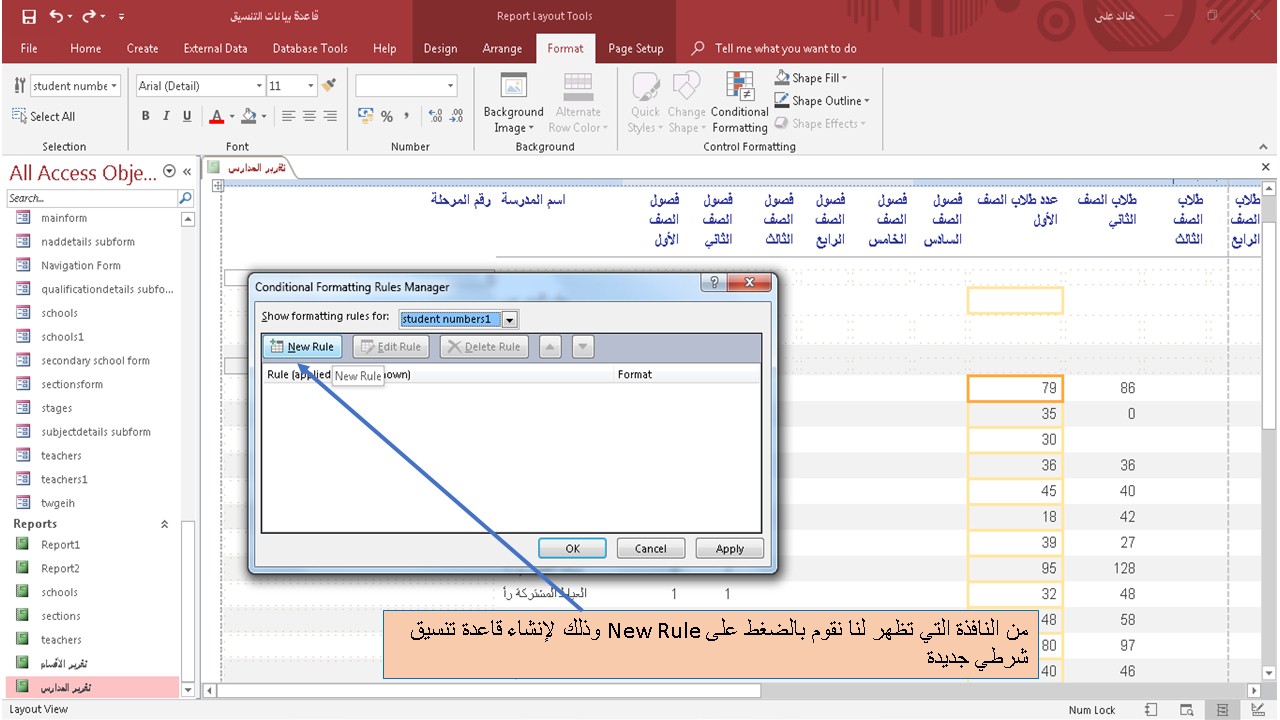The width and height of the screenshot is (1280, 720).
Task: Toggle underline formatting
Action: tap(187, 116)
